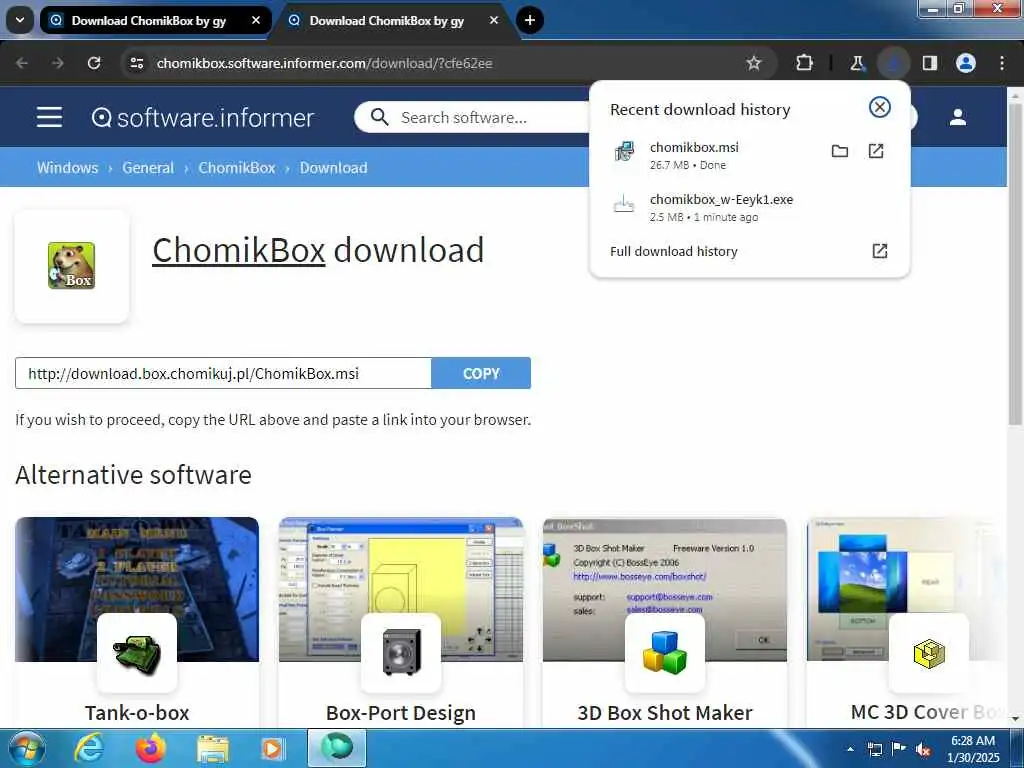Image resolution: width=1024 pixels, height=768 pixels.
Task: Open the 3D Box Shot Maker title
Action: click(664, 712)
